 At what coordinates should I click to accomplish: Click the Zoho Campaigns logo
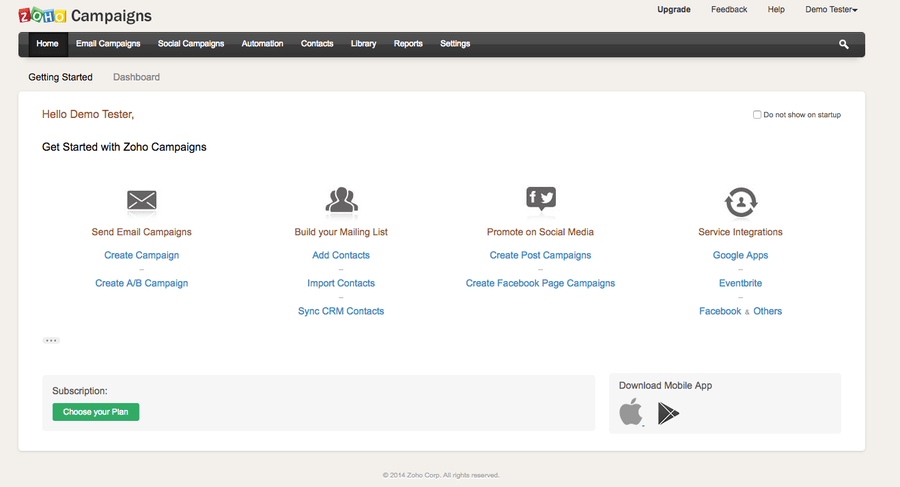85,16
